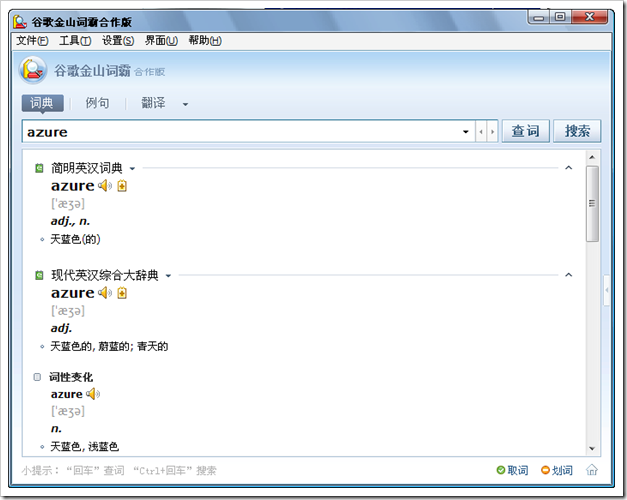The image size is (627, 500).
Task: Minimize the 谷歌金山词霸 window
Action: pyautogui.click(x=539, y=17)
